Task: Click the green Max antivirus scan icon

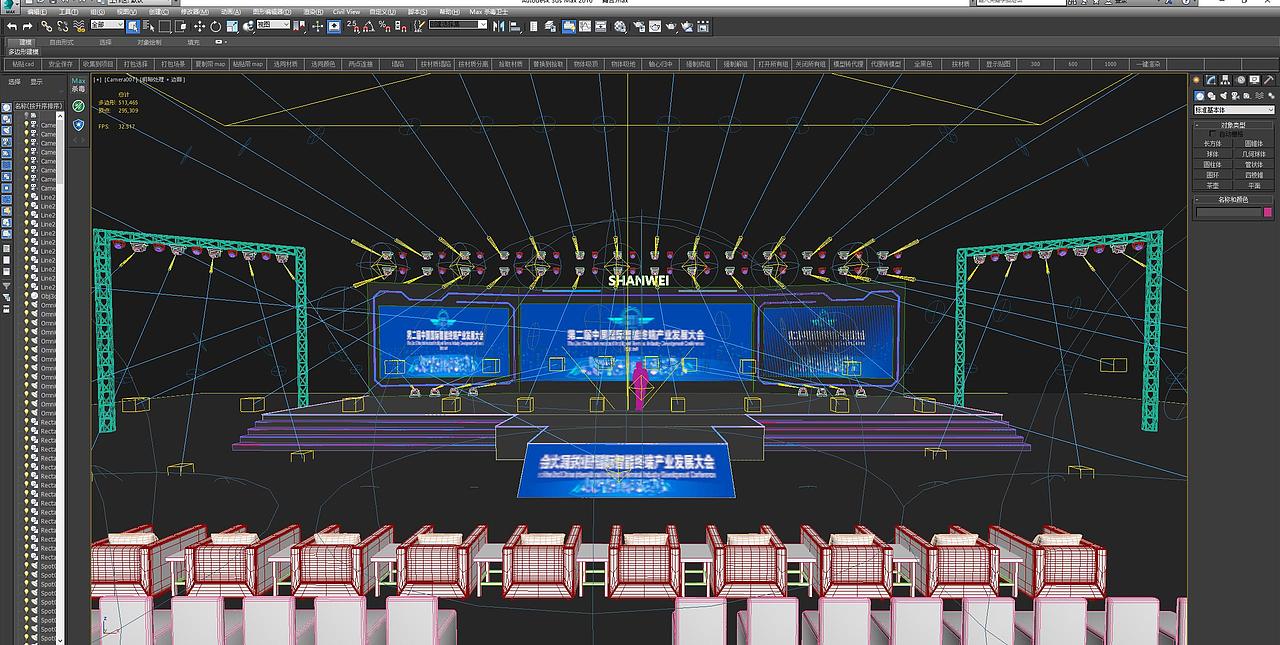Action: click(78, 105)
